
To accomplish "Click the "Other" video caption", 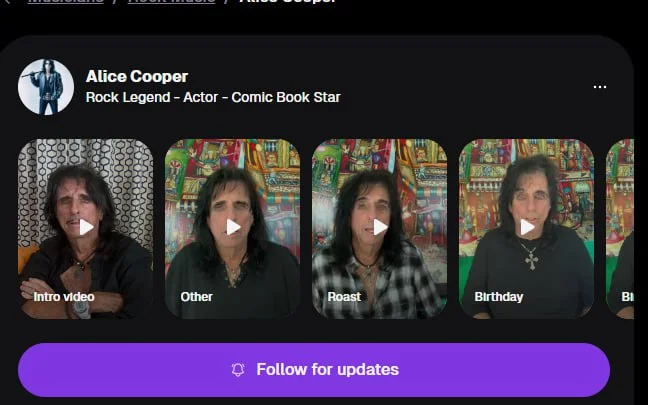I will 197,296.
